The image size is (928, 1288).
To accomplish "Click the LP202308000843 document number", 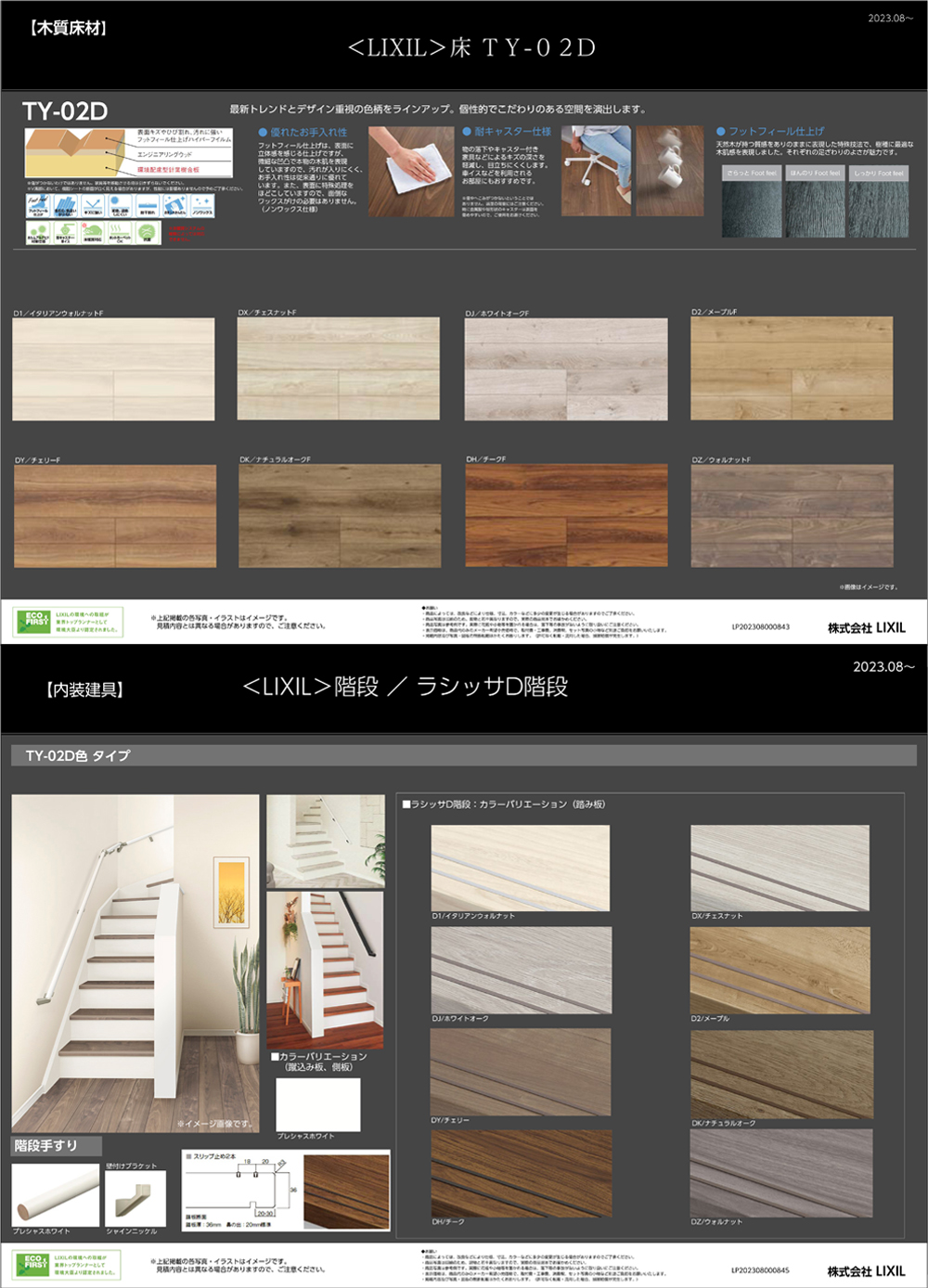I will 760,626.
